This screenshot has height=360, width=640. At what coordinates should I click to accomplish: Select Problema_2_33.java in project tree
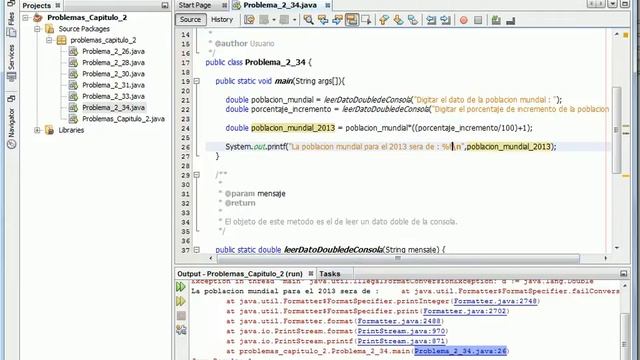coord(113,96)
